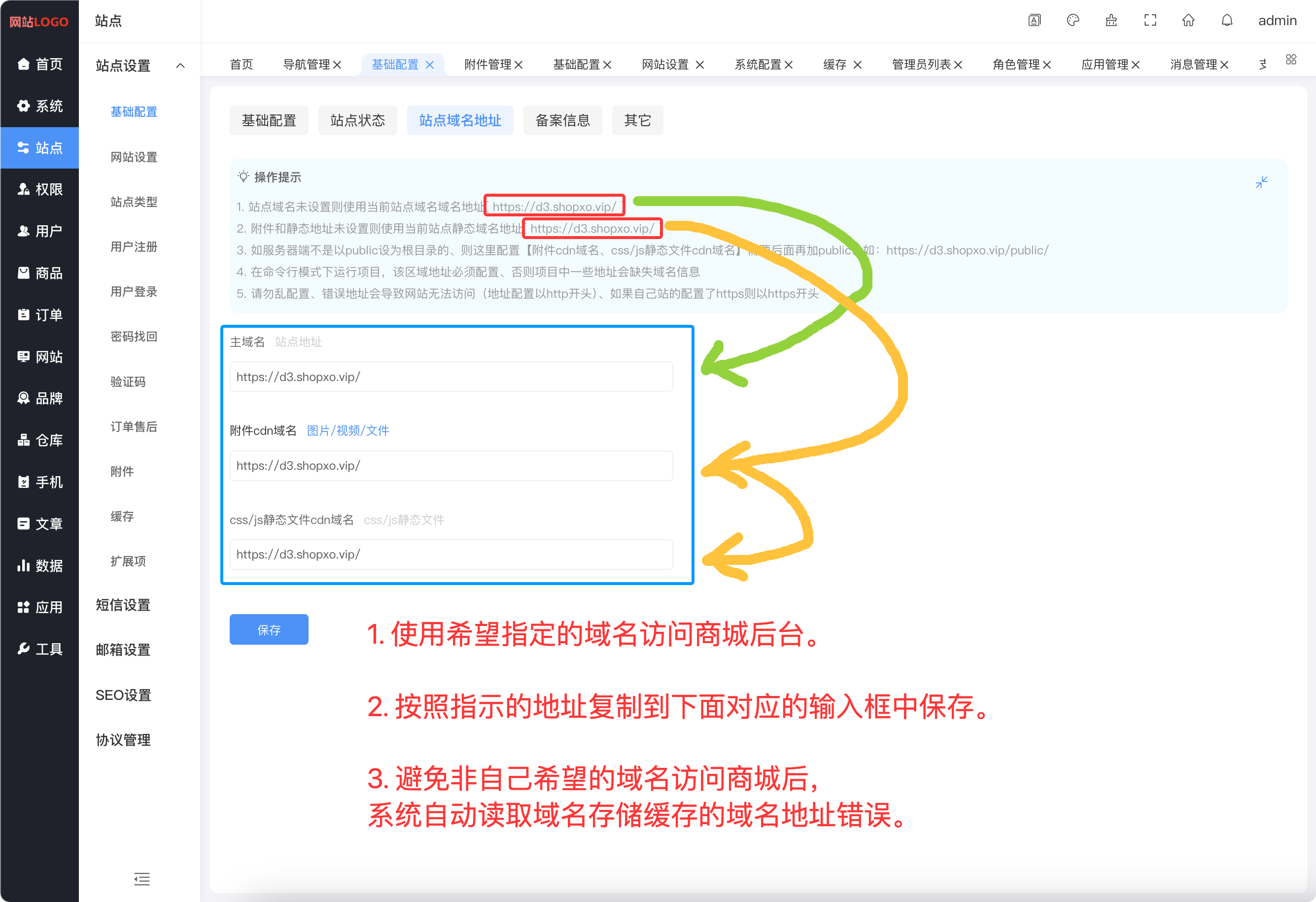Open the tab grid menu icon
Viewport: 1316px width, 902px height.
click(1290, 60)
